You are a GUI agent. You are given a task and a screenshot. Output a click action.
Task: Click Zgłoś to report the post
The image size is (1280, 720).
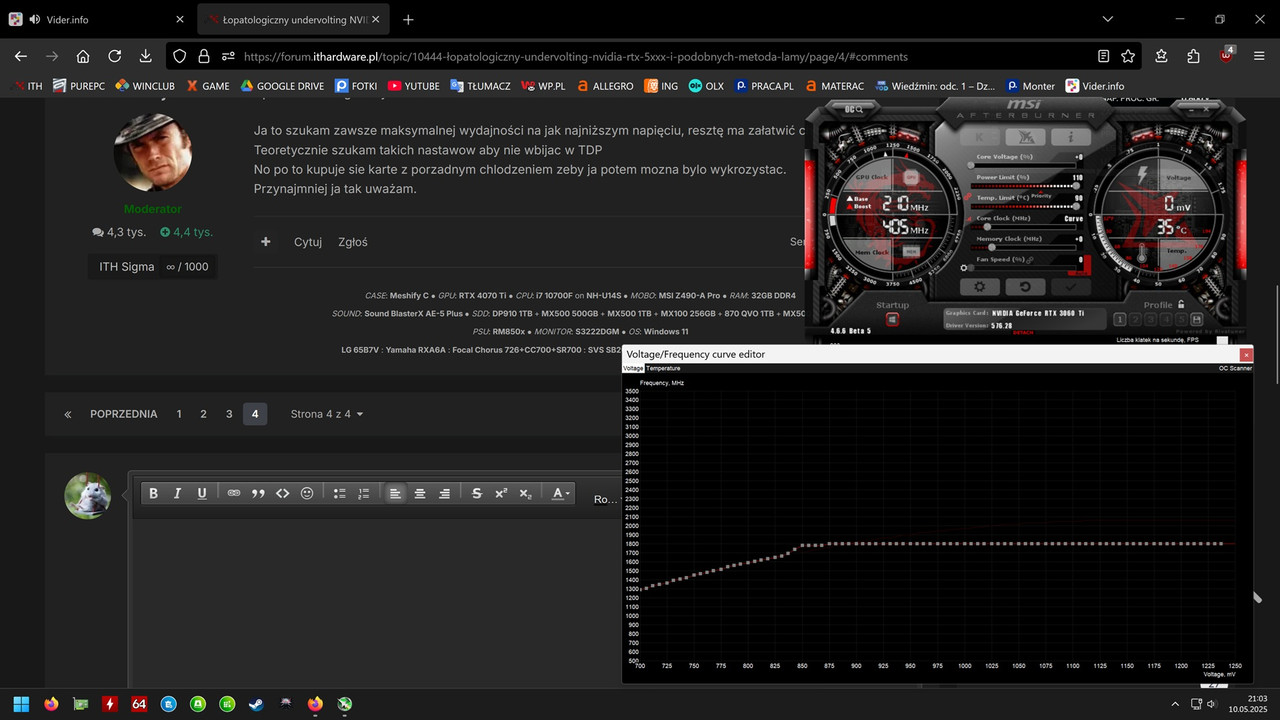click(x=353, y=242)
